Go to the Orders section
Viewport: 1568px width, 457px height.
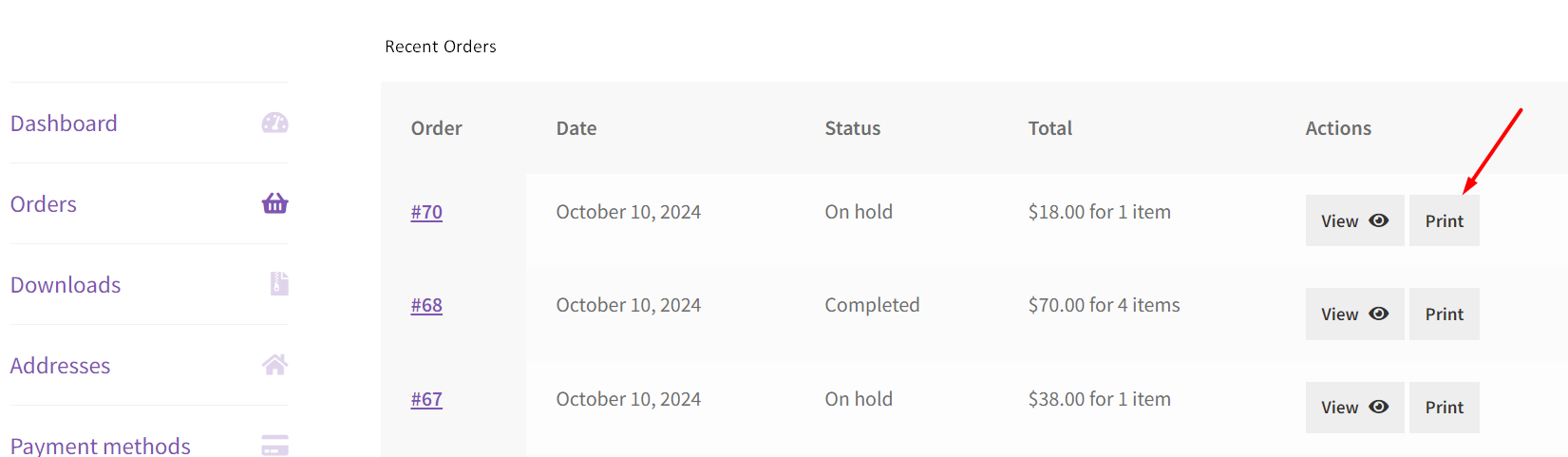point(44,204)
